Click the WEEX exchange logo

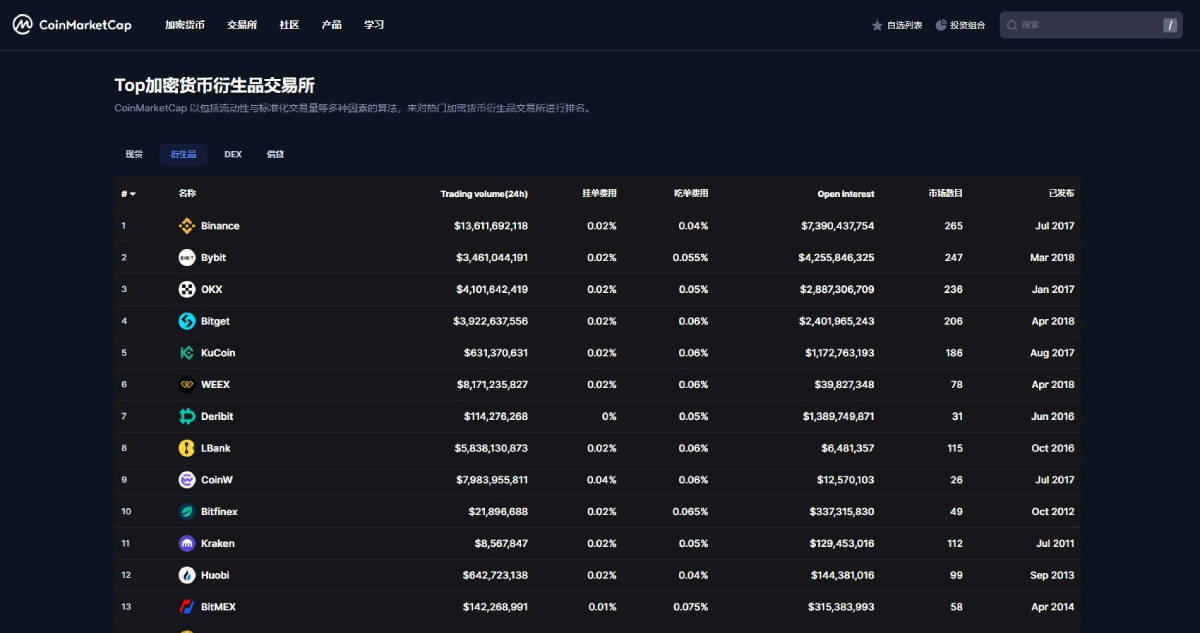click(186, 384)
